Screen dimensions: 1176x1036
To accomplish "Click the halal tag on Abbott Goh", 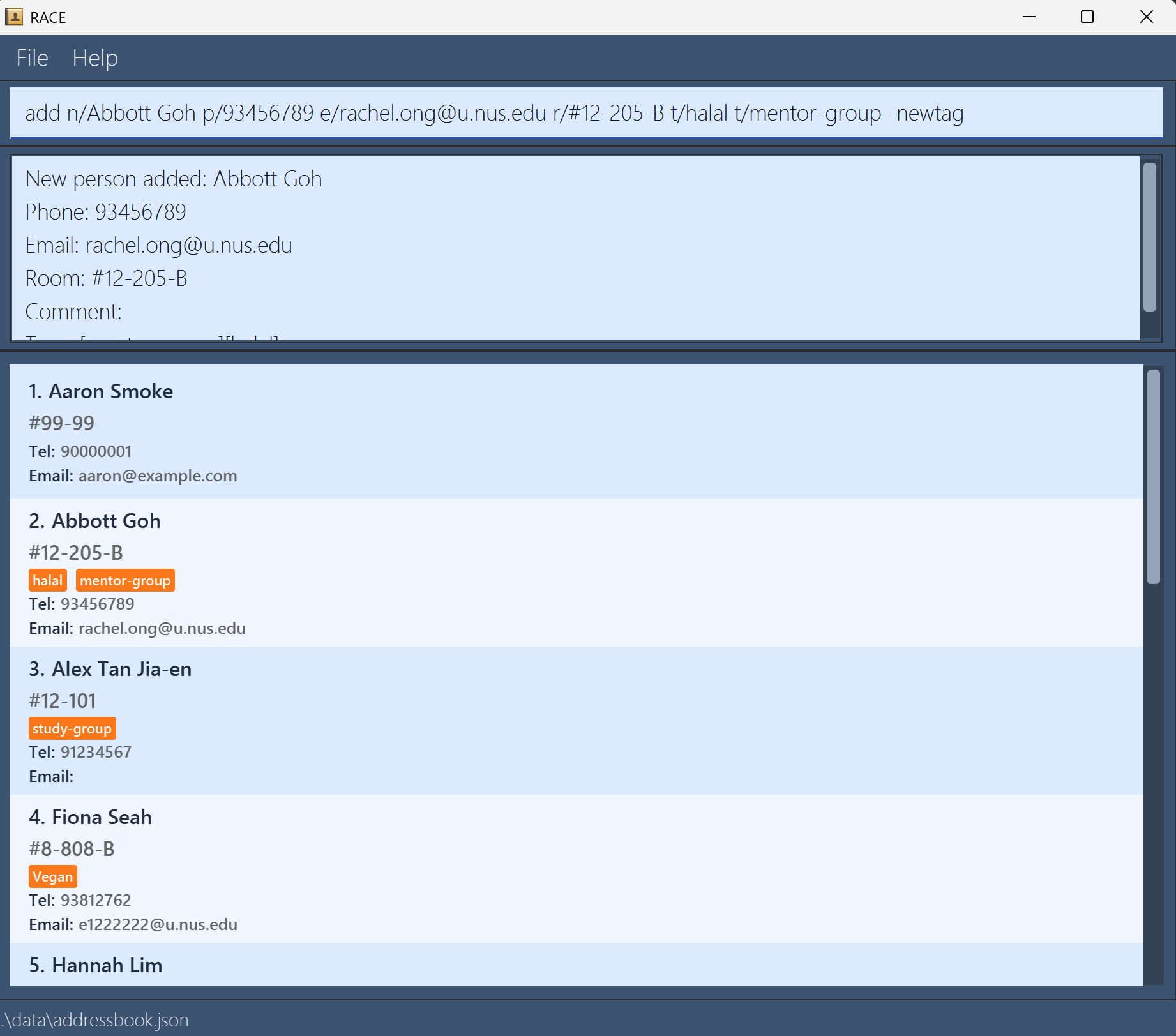I will (x=48, y=581).
